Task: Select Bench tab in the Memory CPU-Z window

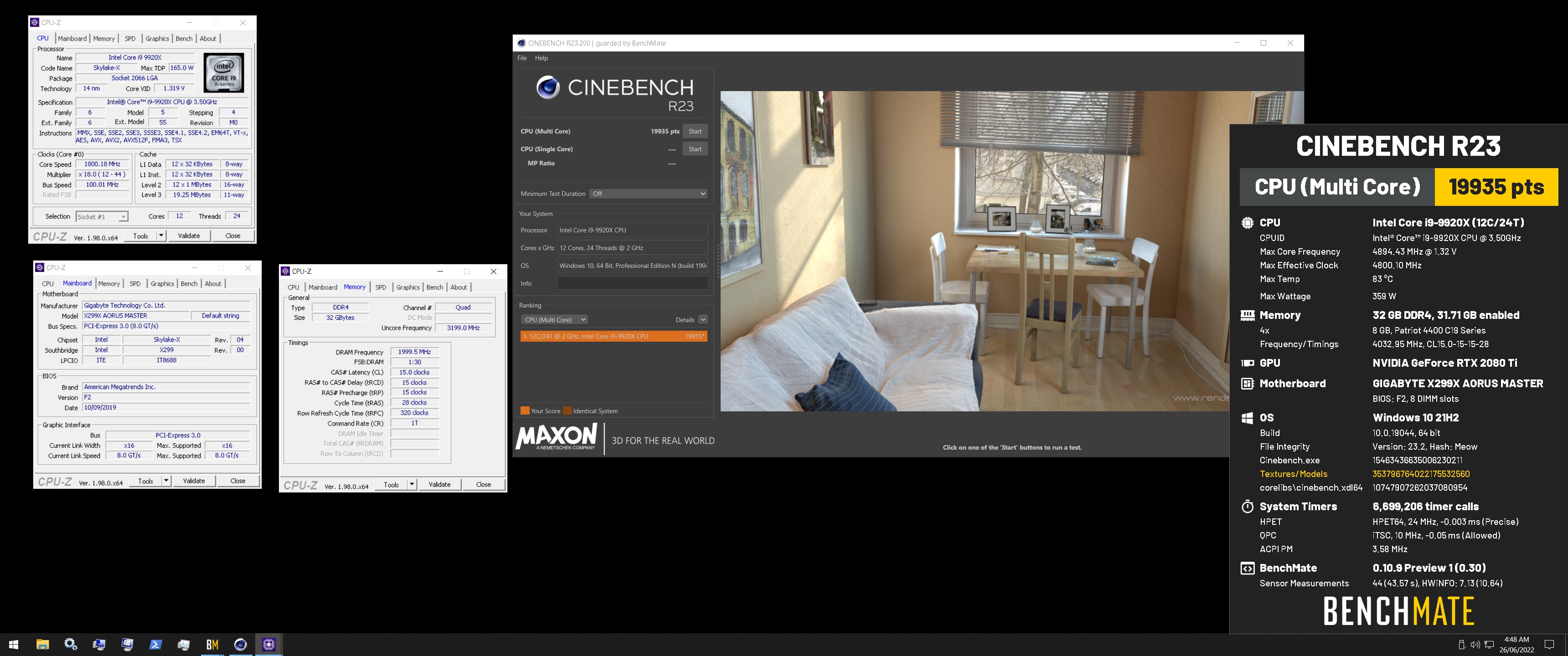Action: pos(434,288)
